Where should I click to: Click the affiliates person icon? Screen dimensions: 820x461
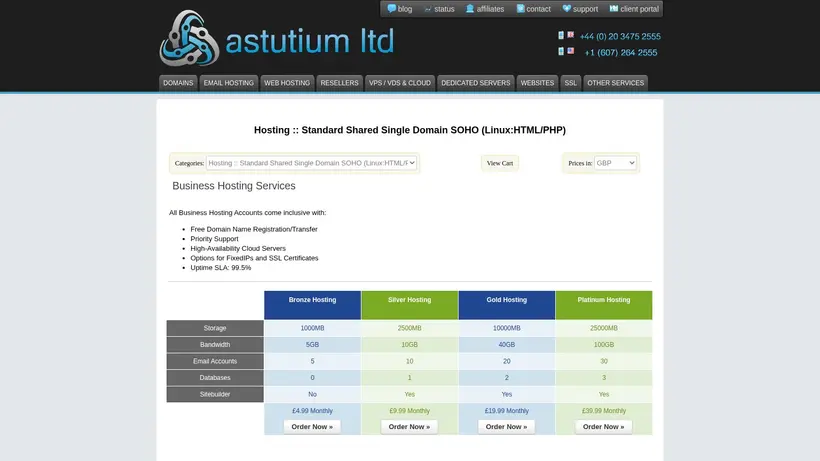(470, 8)
